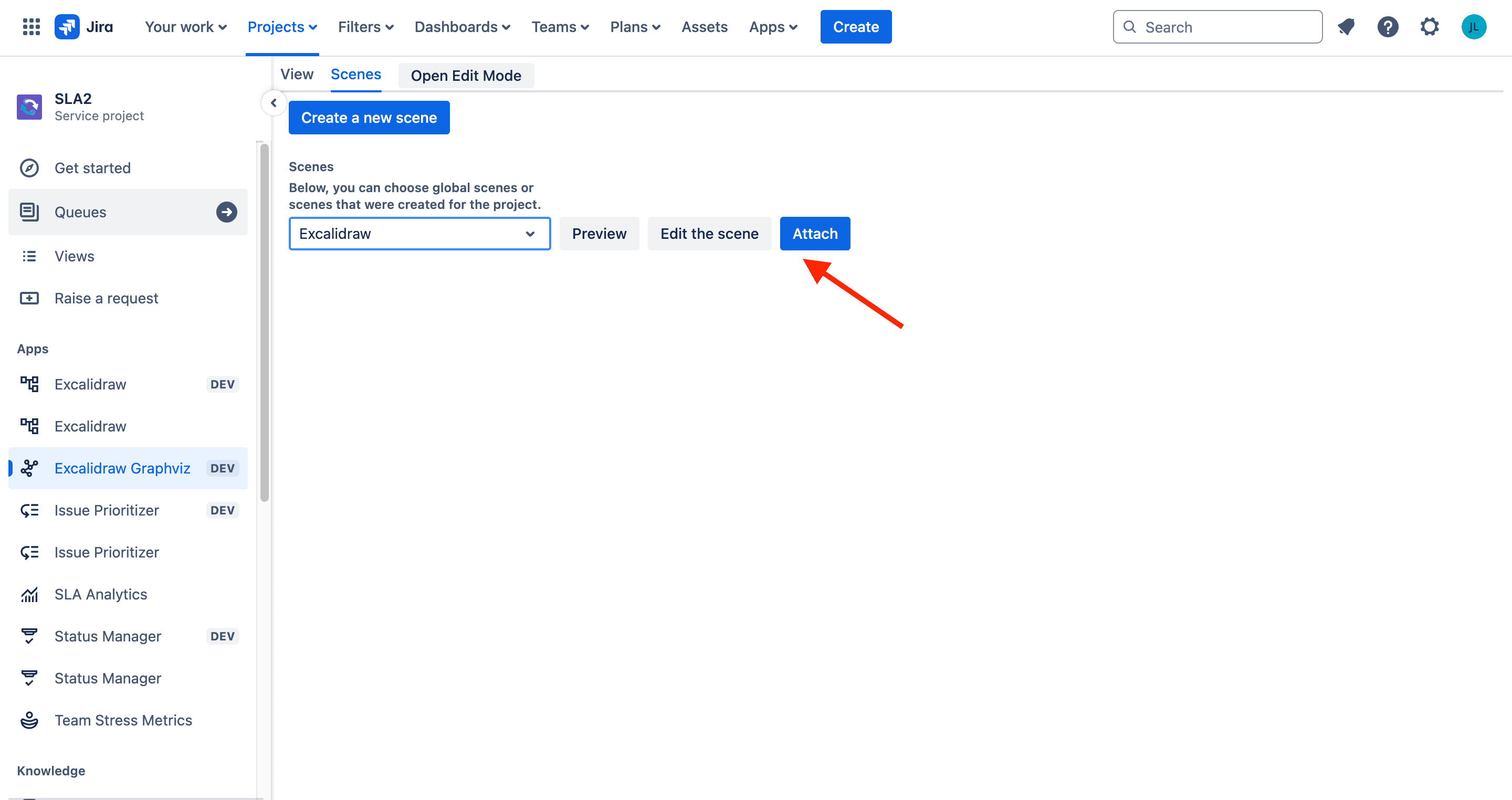Click the Team Stress Metrics icon
Image resolution: width=1512 pixels, height=800 pixels.
coord(29,720)
